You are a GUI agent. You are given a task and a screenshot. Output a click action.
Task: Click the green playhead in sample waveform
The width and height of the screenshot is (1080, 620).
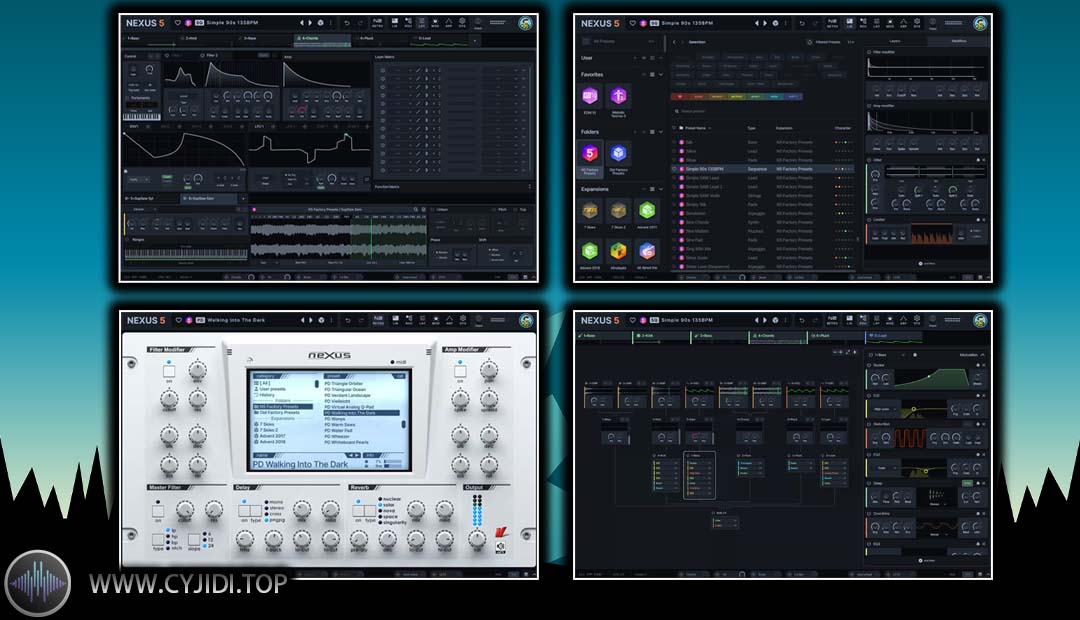pos(371,238)
